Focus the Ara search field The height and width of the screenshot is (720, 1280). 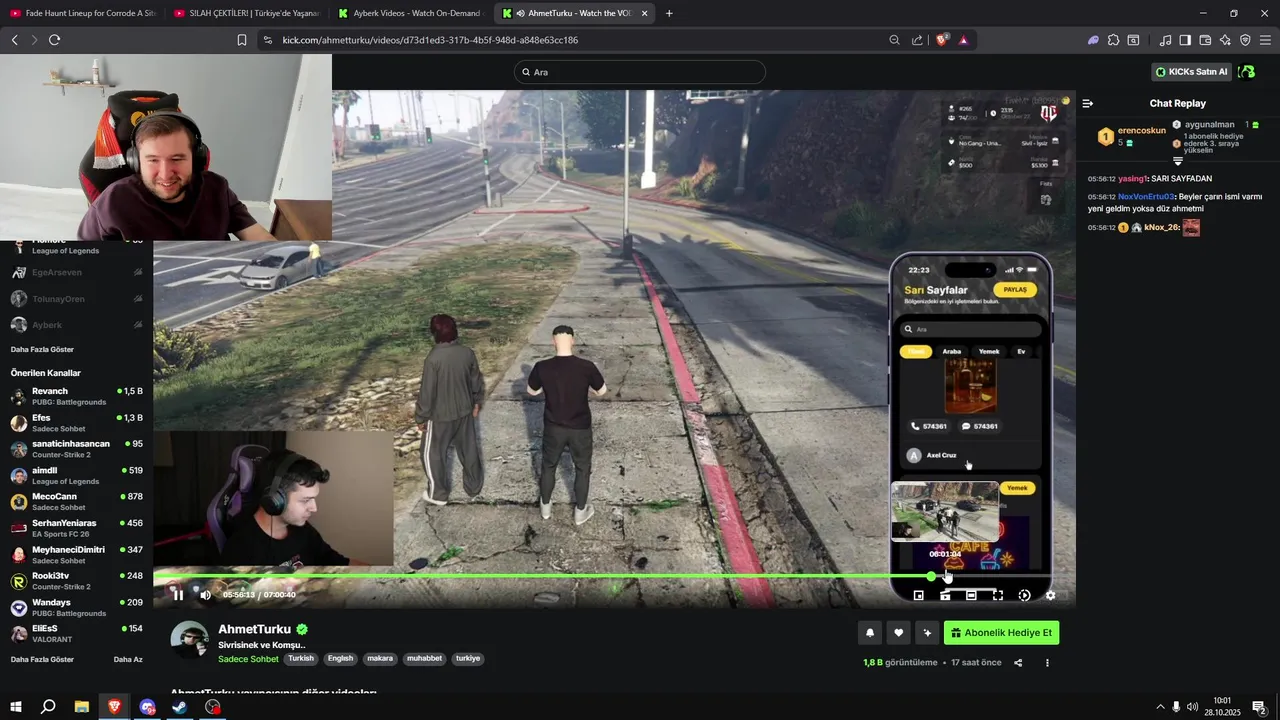point(640,72)
